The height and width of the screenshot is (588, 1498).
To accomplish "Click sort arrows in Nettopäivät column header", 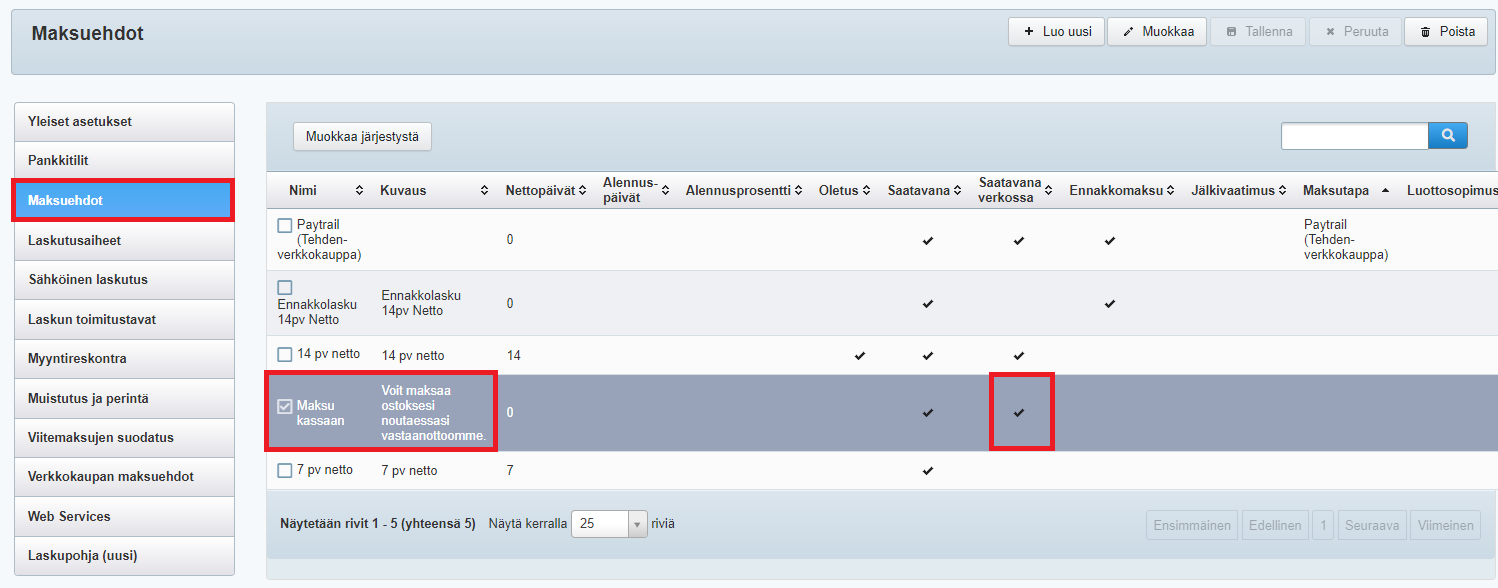I will pyautogui.click(x=582, y=191).
